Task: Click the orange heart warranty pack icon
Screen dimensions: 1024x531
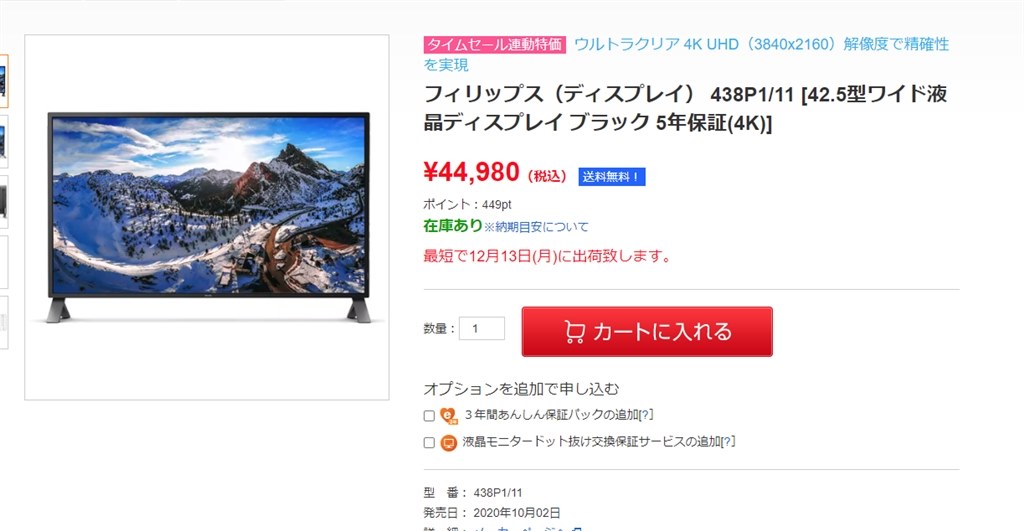Action: [x=449, y=415]
